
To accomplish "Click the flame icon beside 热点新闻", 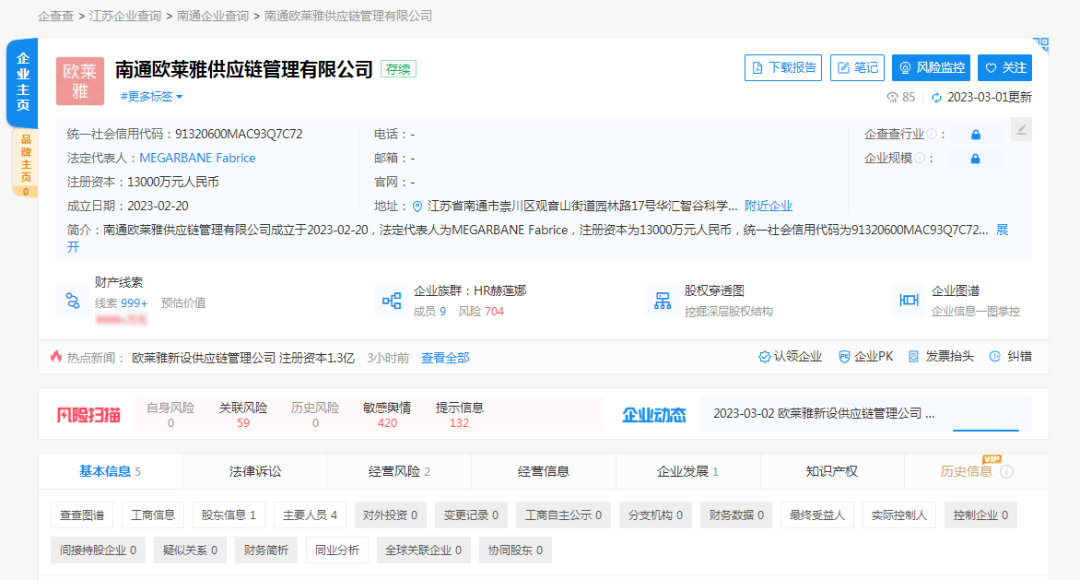I will point(56,356).
